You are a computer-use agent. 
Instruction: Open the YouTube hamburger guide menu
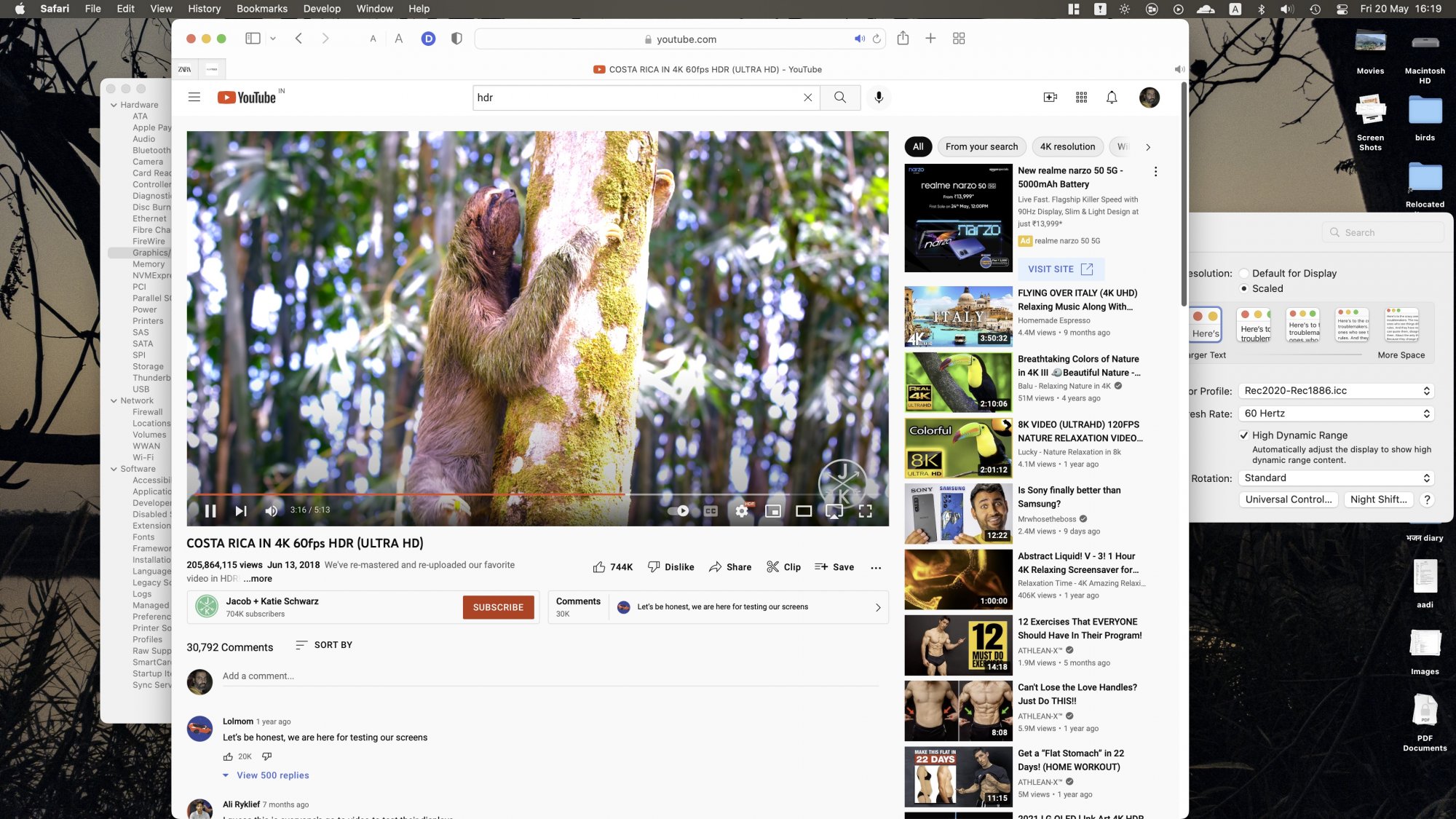[x=194, y=98]
